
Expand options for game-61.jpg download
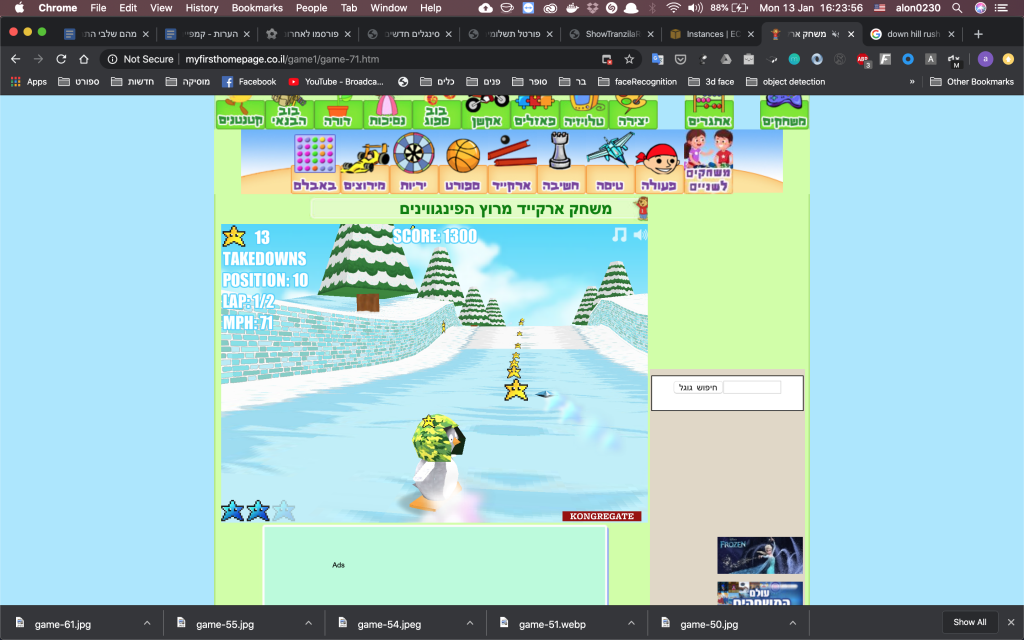click(147, 624)
